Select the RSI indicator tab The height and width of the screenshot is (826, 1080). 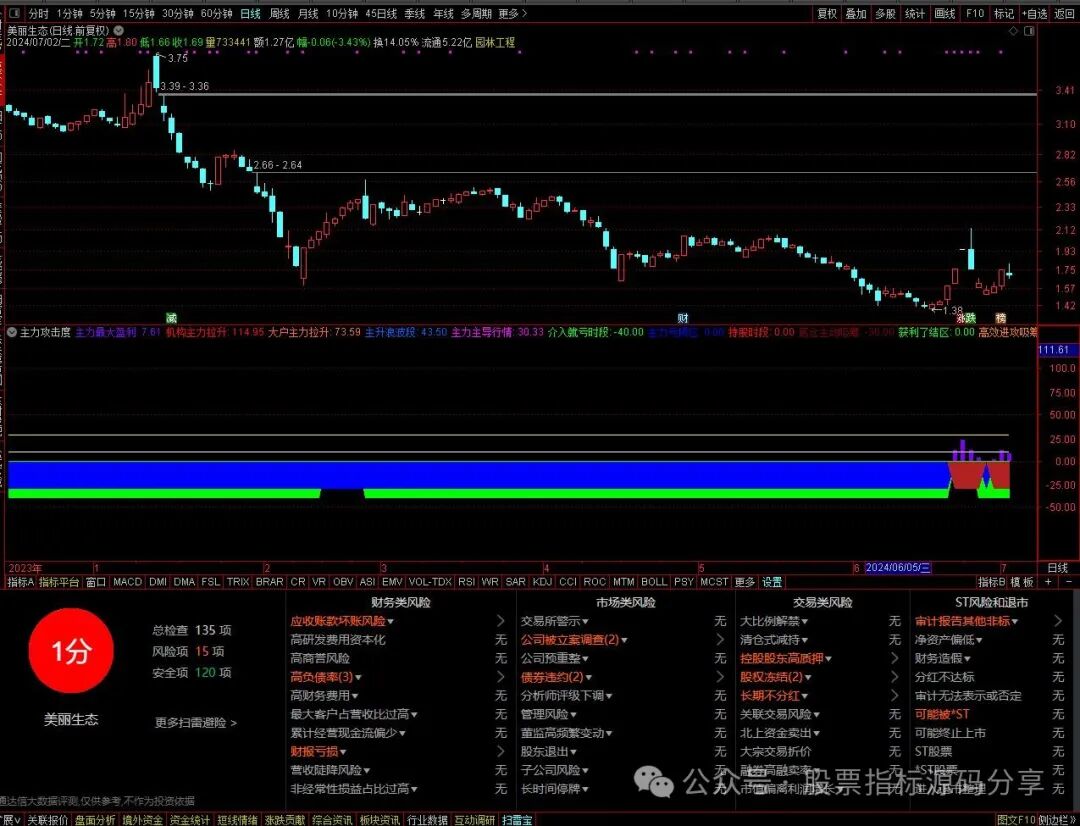point(466,582)
